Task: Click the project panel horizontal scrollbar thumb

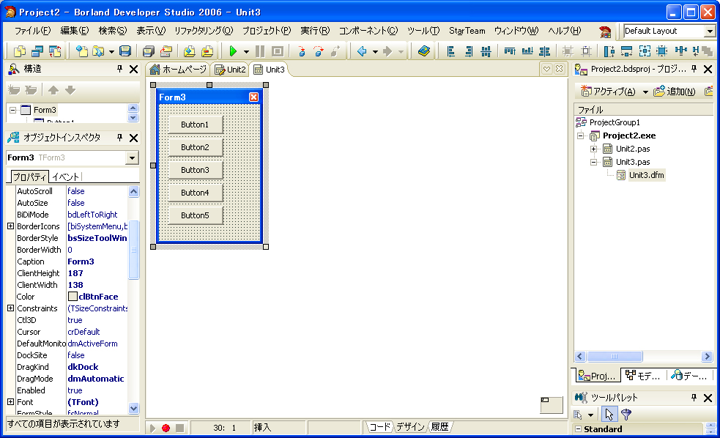Action: (614, 356)
